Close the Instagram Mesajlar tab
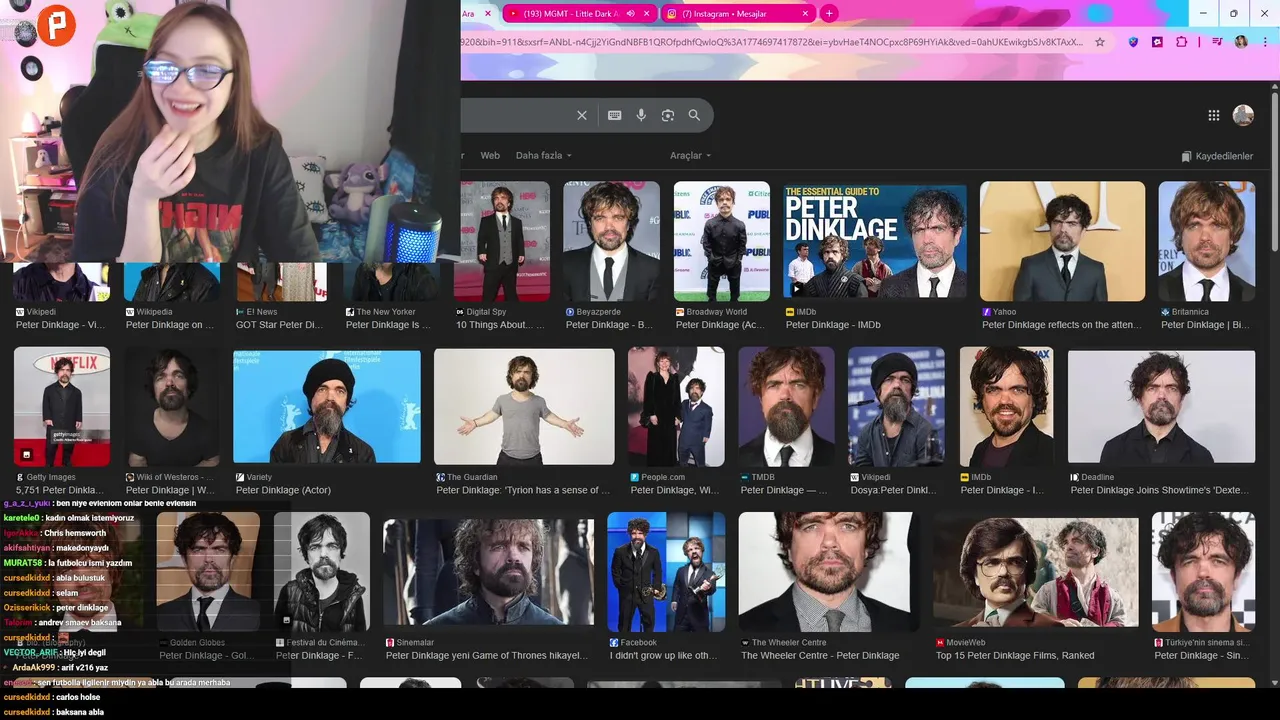 (x=805, y=13)
